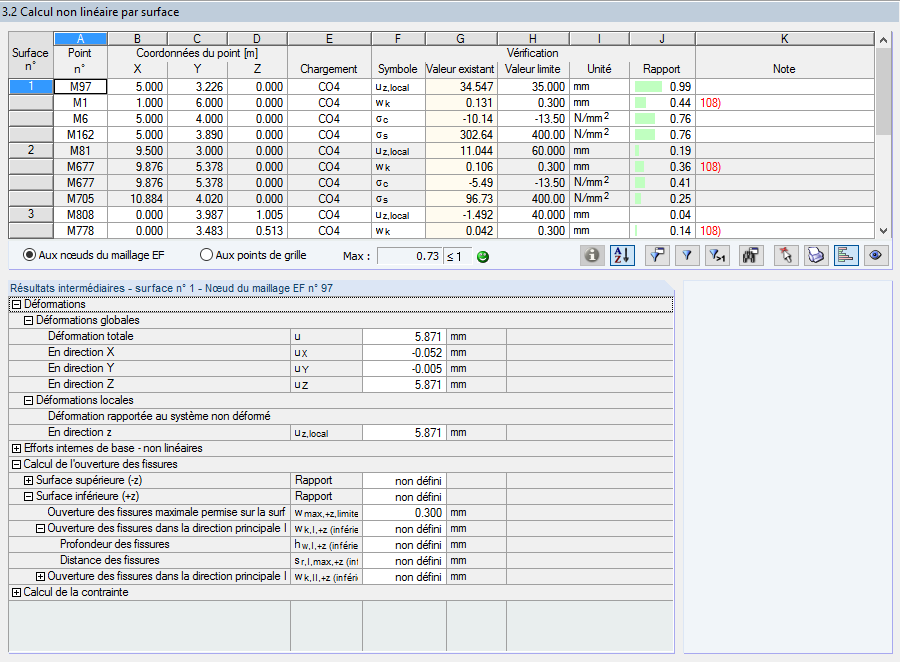Click 'En direction z' uz,local row
The width and height of the screenshot is (900, 662).
tap(341, 432)
